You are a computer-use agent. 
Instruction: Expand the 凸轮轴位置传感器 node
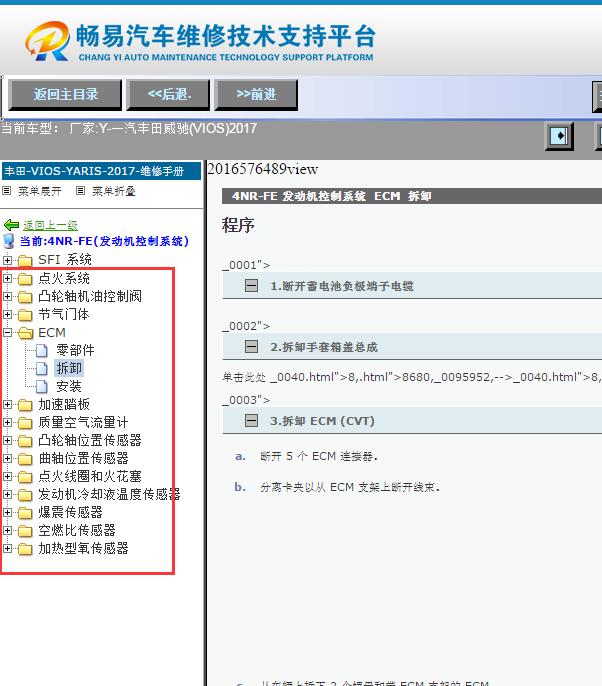[x=7, y=440]
